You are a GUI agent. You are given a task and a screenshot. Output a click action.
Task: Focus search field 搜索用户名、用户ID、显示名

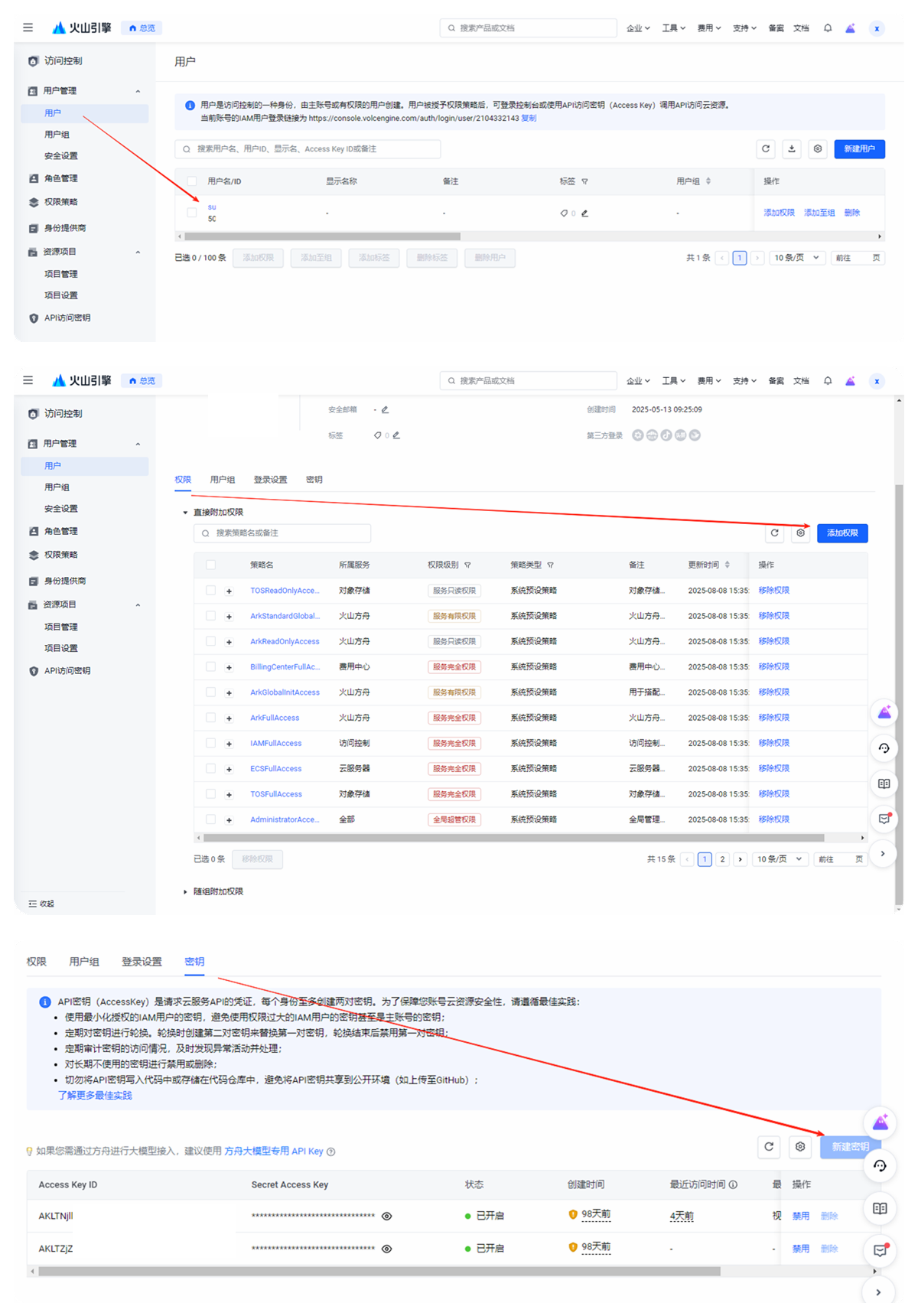[x=308, y=149]
